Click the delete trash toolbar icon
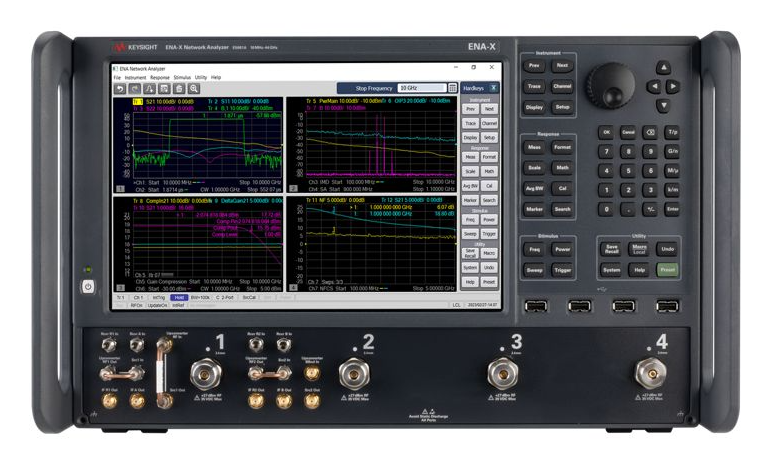The height and width of the screenshot is (461, 764). [179, 88]
